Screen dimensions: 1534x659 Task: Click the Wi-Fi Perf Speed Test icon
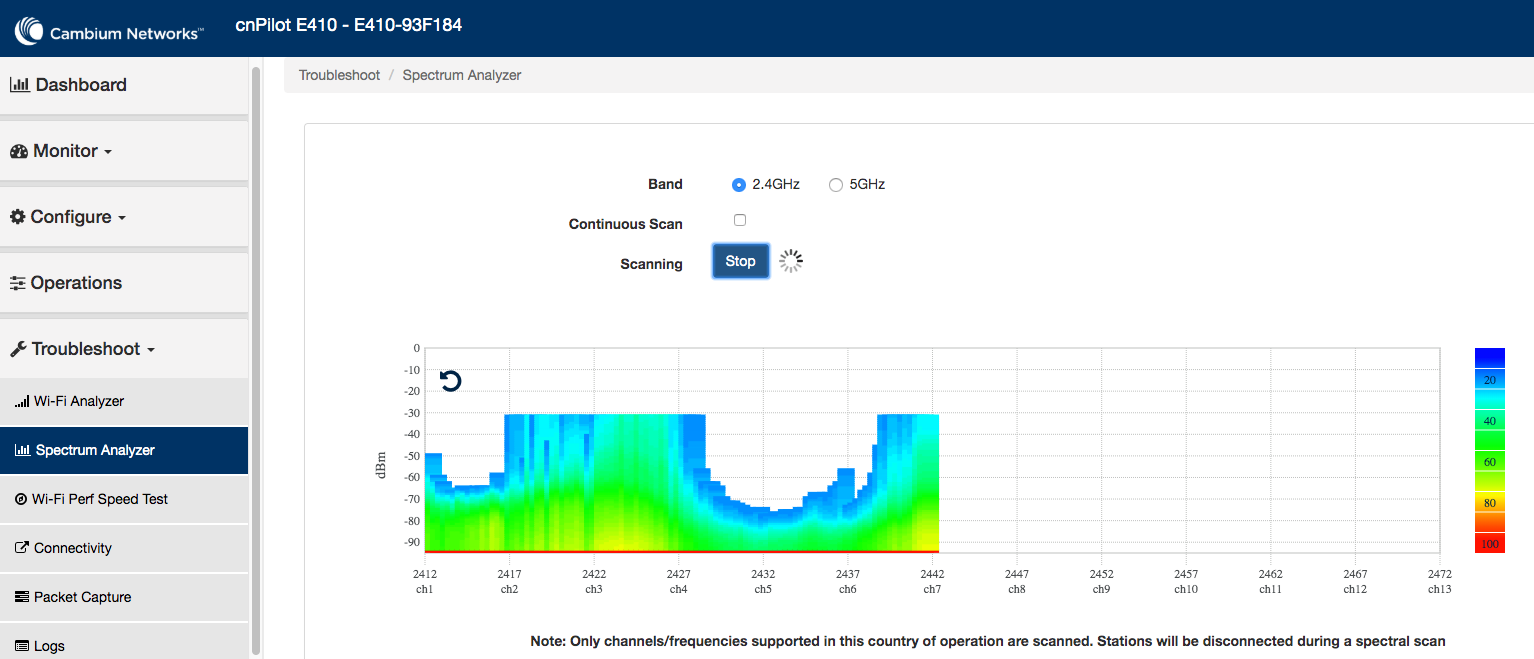[21, 499]
